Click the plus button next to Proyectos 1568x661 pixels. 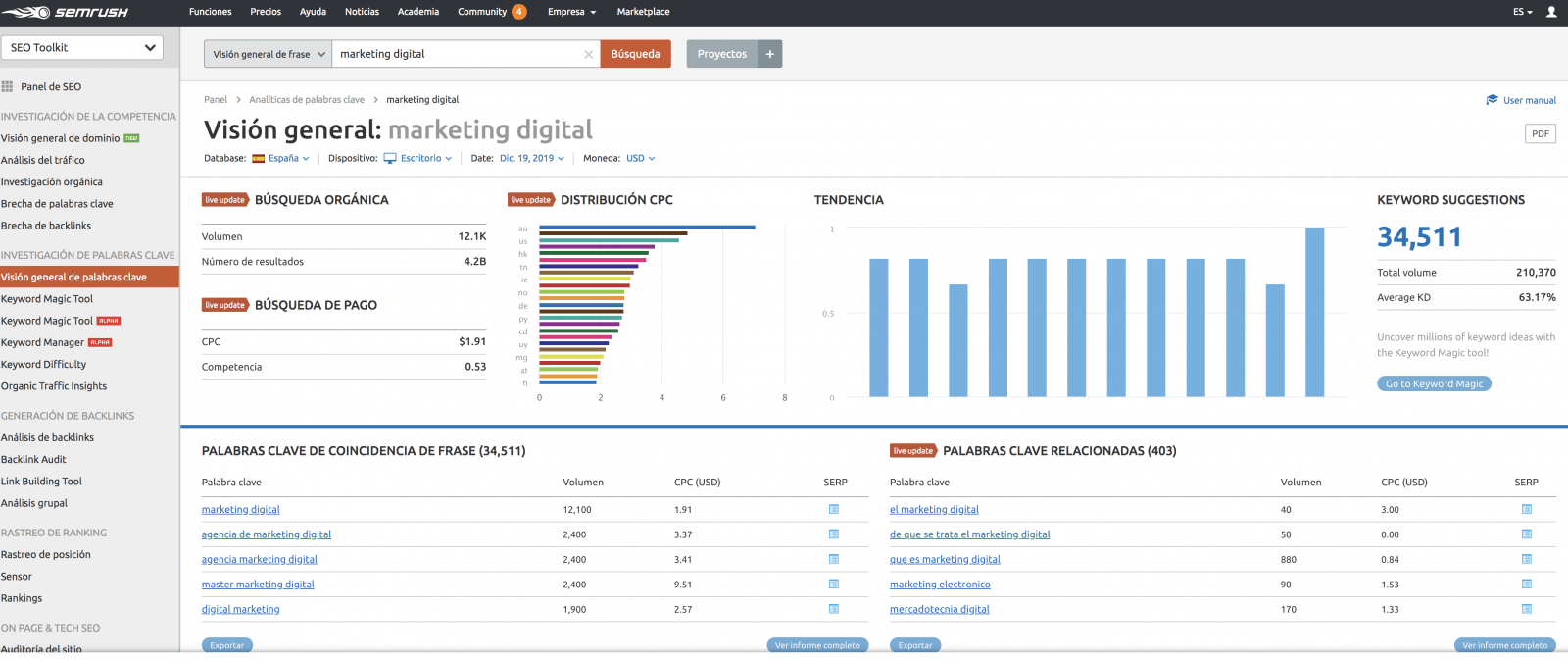coord(770,54)
